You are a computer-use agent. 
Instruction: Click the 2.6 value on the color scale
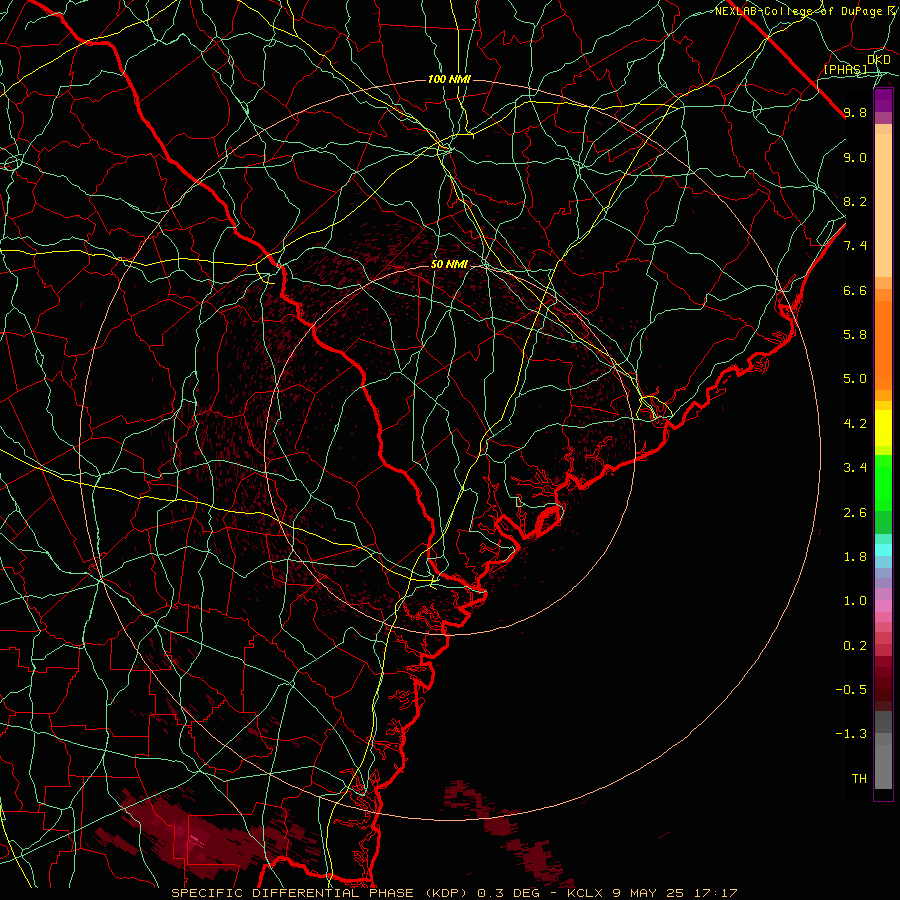coord(855,513)
